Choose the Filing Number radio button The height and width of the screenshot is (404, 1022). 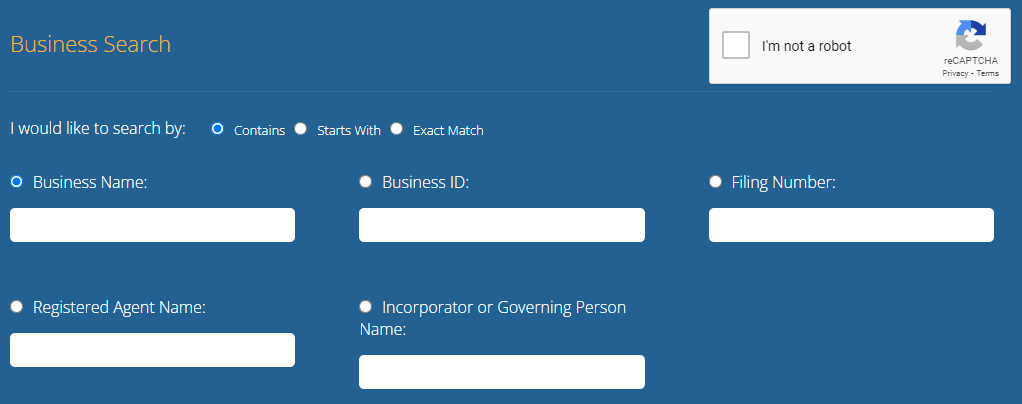(715, 181)
